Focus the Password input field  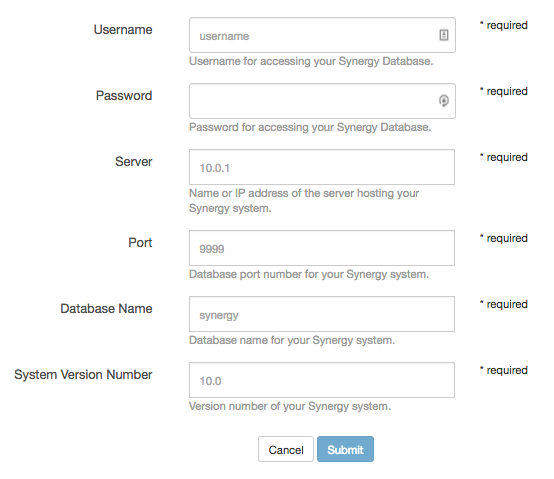pos(322,101)
